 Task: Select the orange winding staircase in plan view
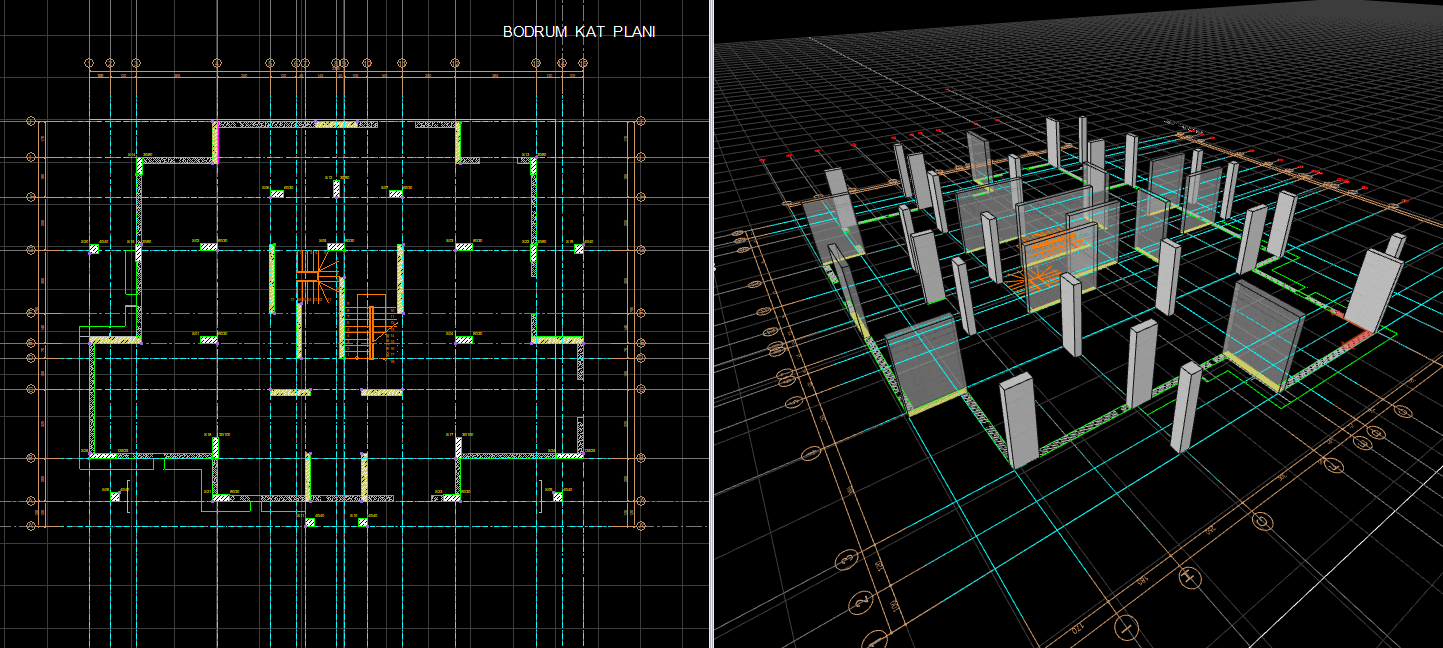317,275
